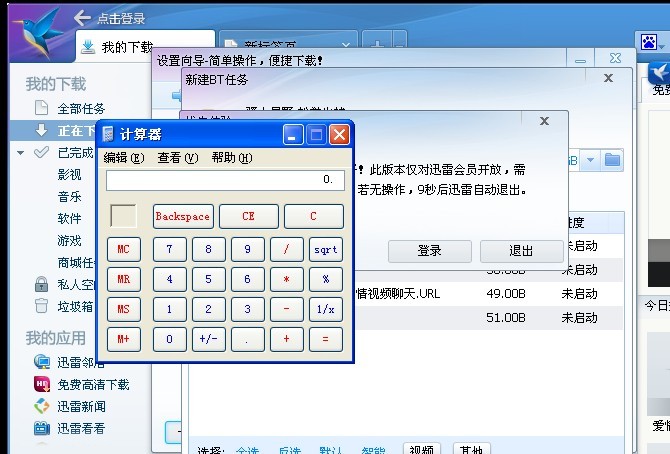Open the Baidu paw icon

[x=649, y=42]
